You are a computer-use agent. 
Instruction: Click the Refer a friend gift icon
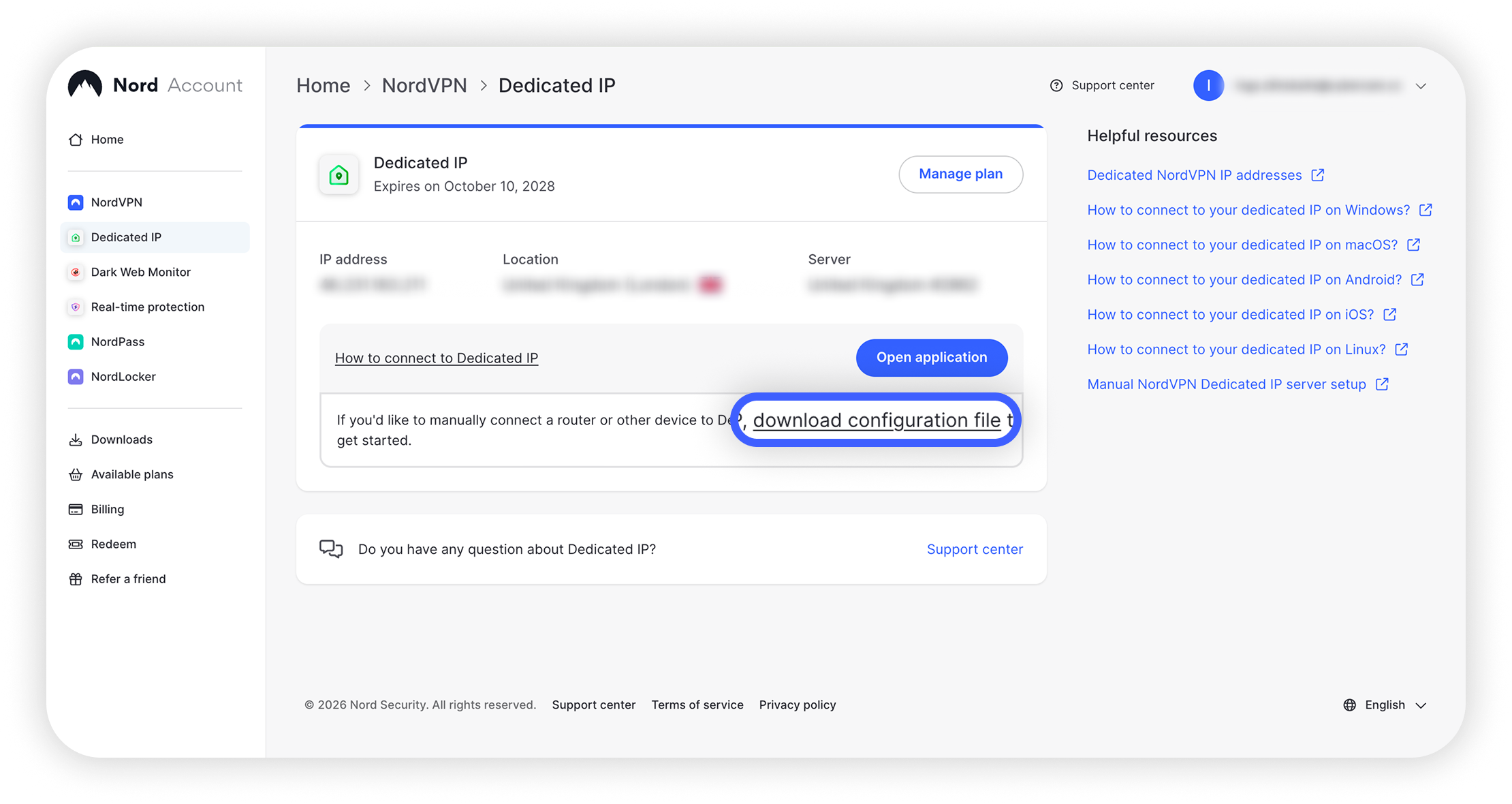tap(76, 578)
